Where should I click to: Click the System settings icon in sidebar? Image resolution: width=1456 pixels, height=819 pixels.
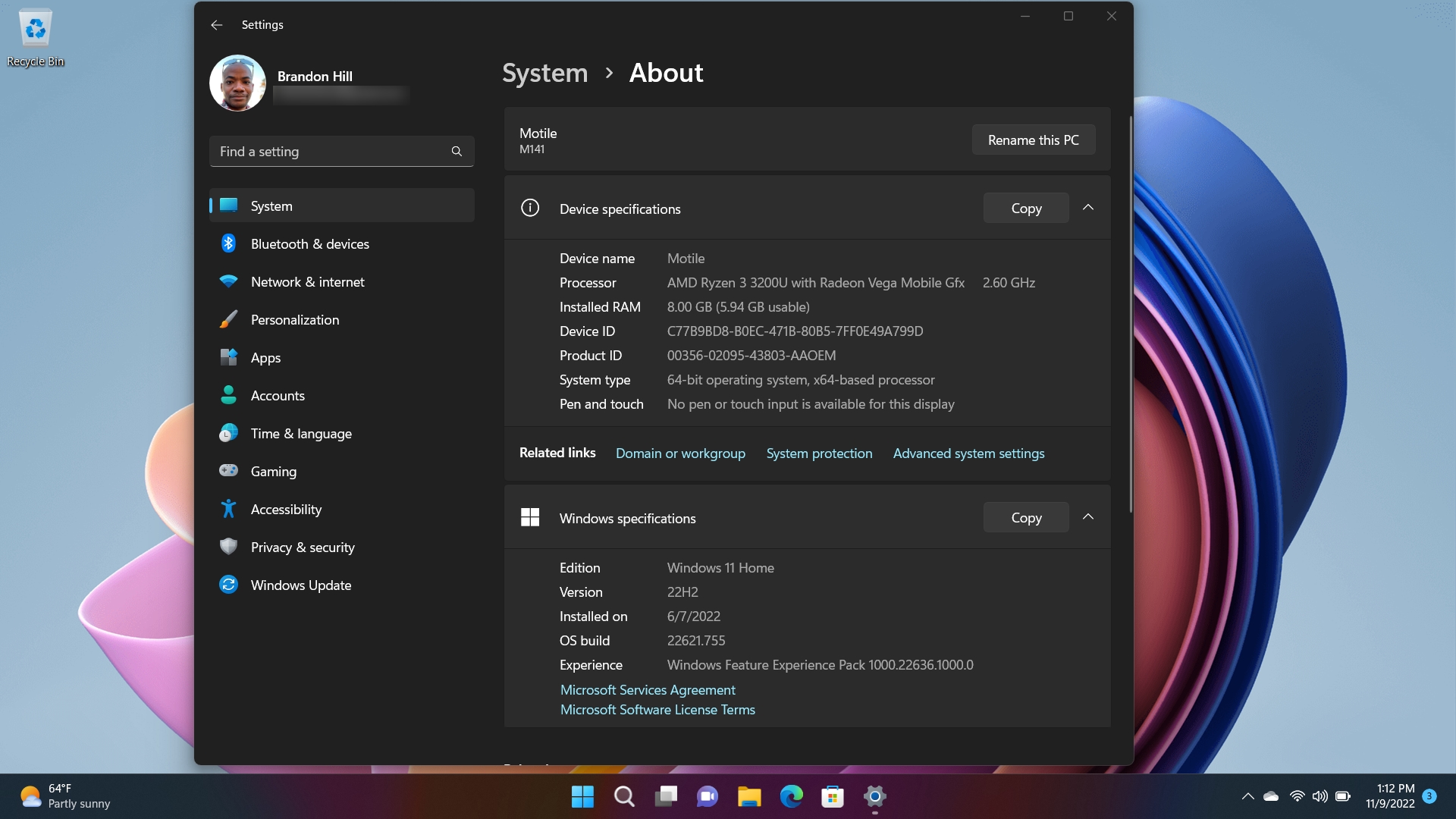[228, 206]
